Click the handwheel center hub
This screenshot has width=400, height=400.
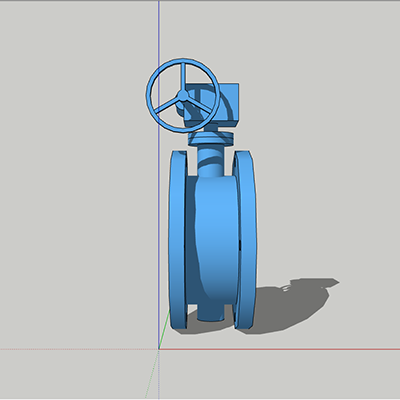183,96
